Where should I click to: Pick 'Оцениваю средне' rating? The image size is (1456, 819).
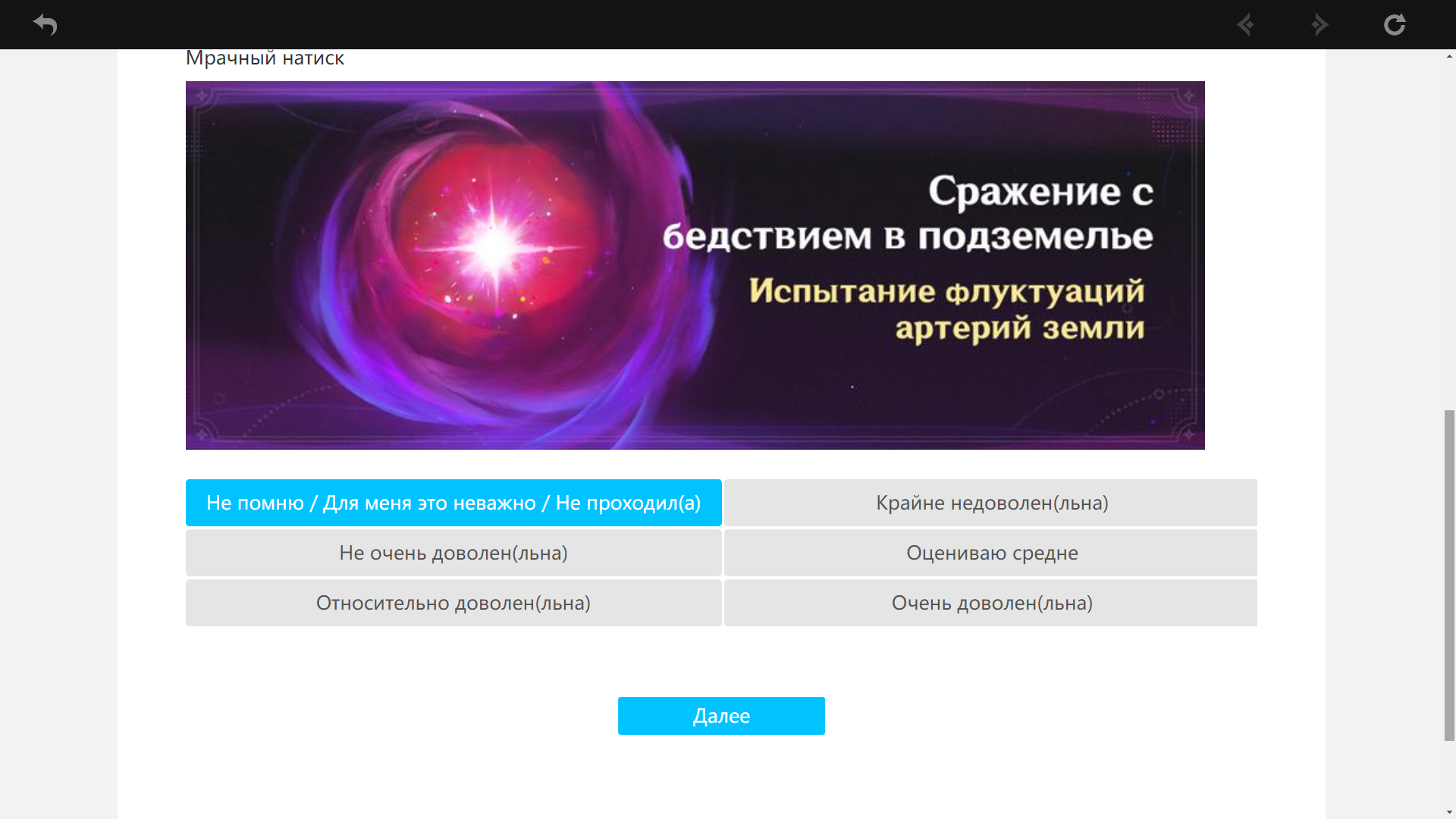991,553
